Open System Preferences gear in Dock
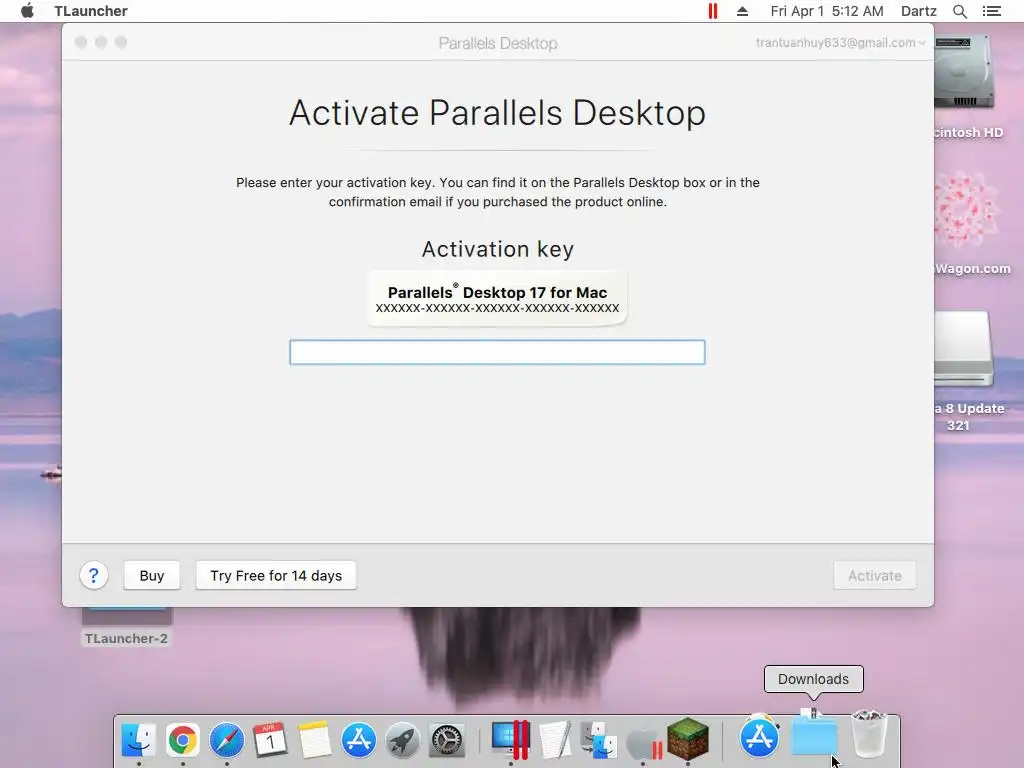Screen dimensions: 1024x768 (x=447, y=740)
